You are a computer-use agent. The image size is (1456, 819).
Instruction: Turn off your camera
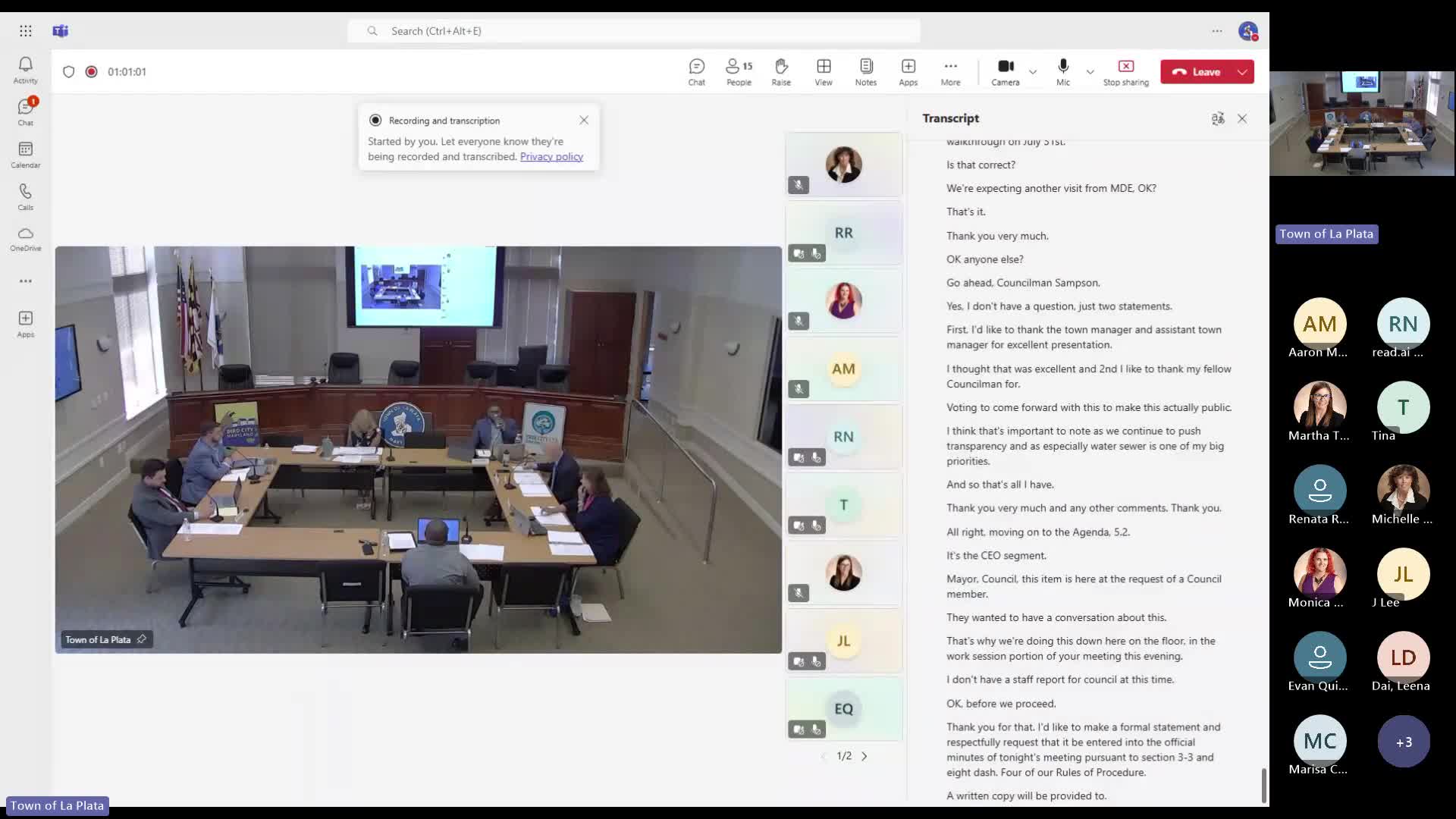click(1005, 71)
